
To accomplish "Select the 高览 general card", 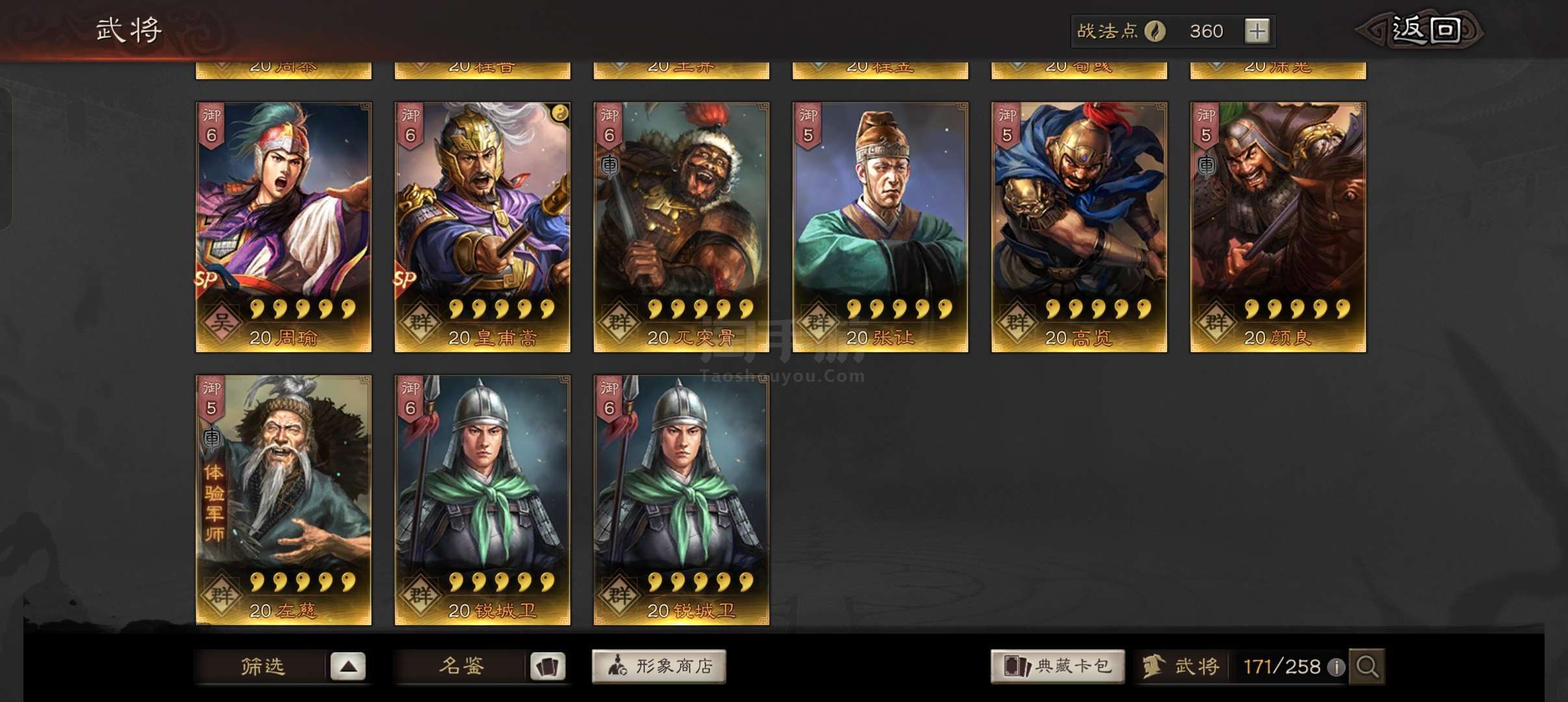I will point(1079,227).
